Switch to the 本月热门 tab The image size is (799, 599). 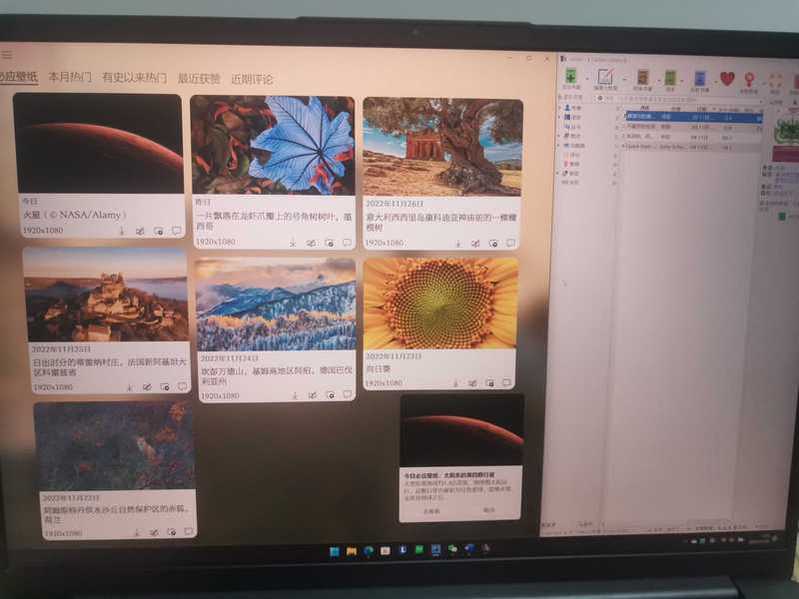tap(70, 77)
